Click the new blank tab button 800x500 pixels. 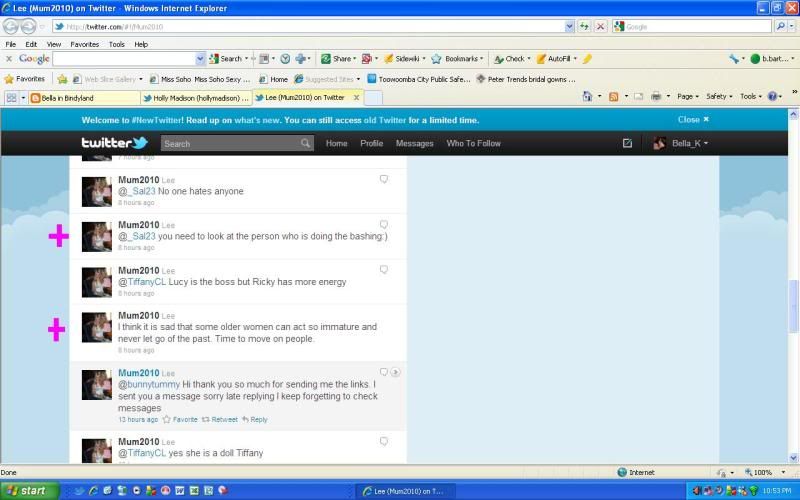(373, 98)
